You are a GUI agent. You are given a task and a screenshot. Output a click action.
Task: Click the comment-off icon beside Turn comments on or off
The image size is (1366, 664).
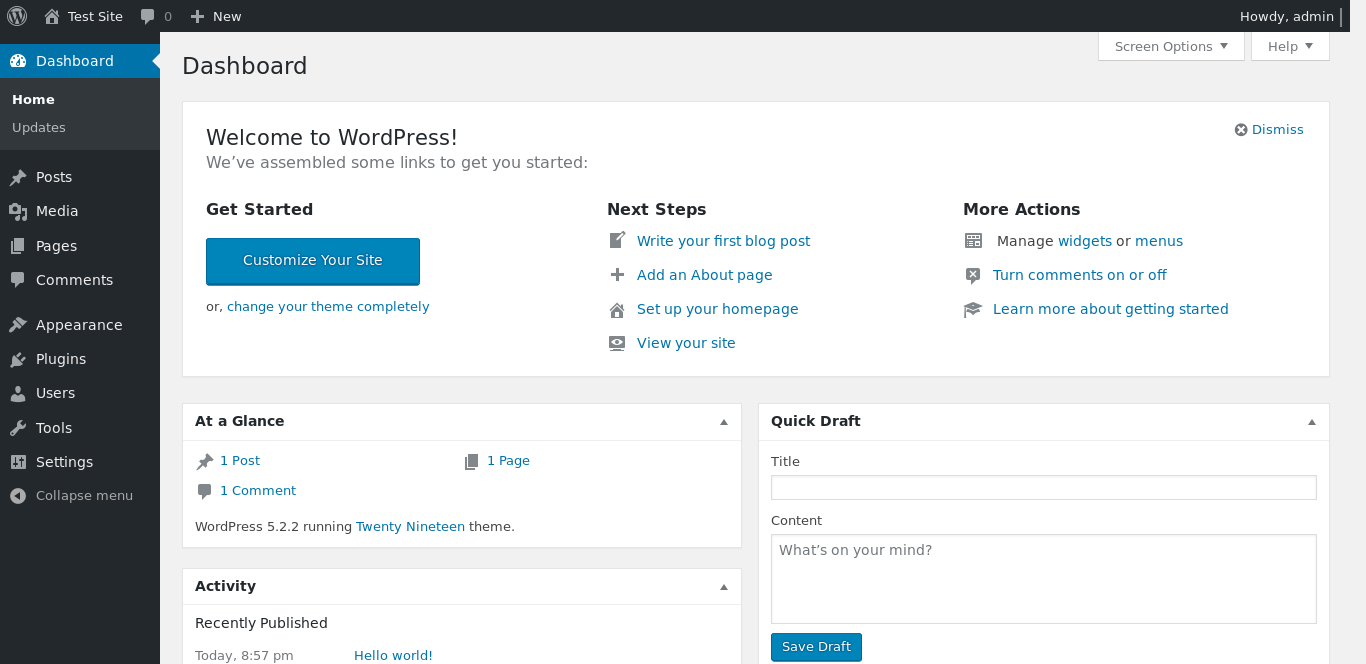pos(973,276)
